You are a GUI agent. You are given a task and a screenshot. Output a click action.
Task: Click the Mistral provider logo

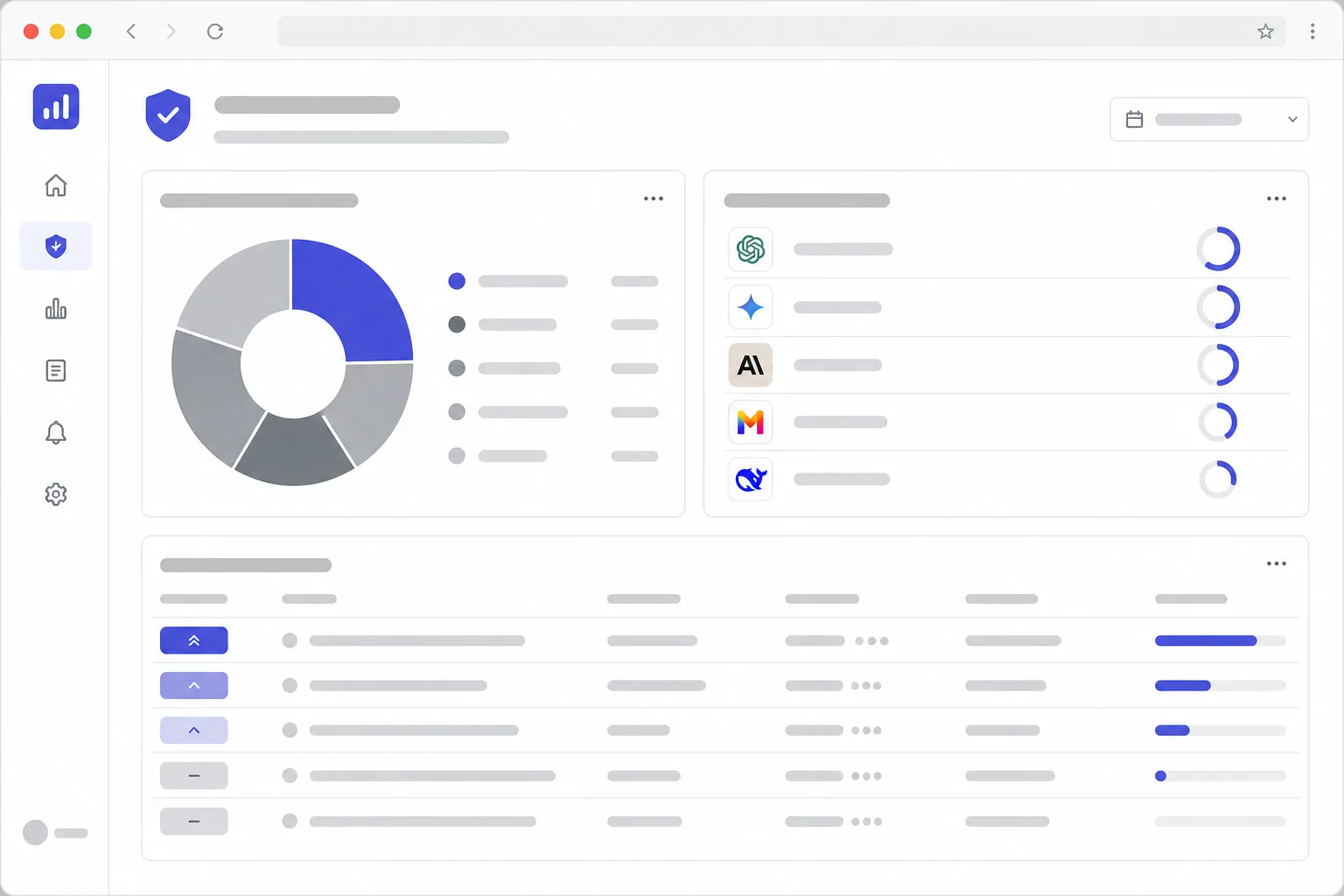pos(751,422)
